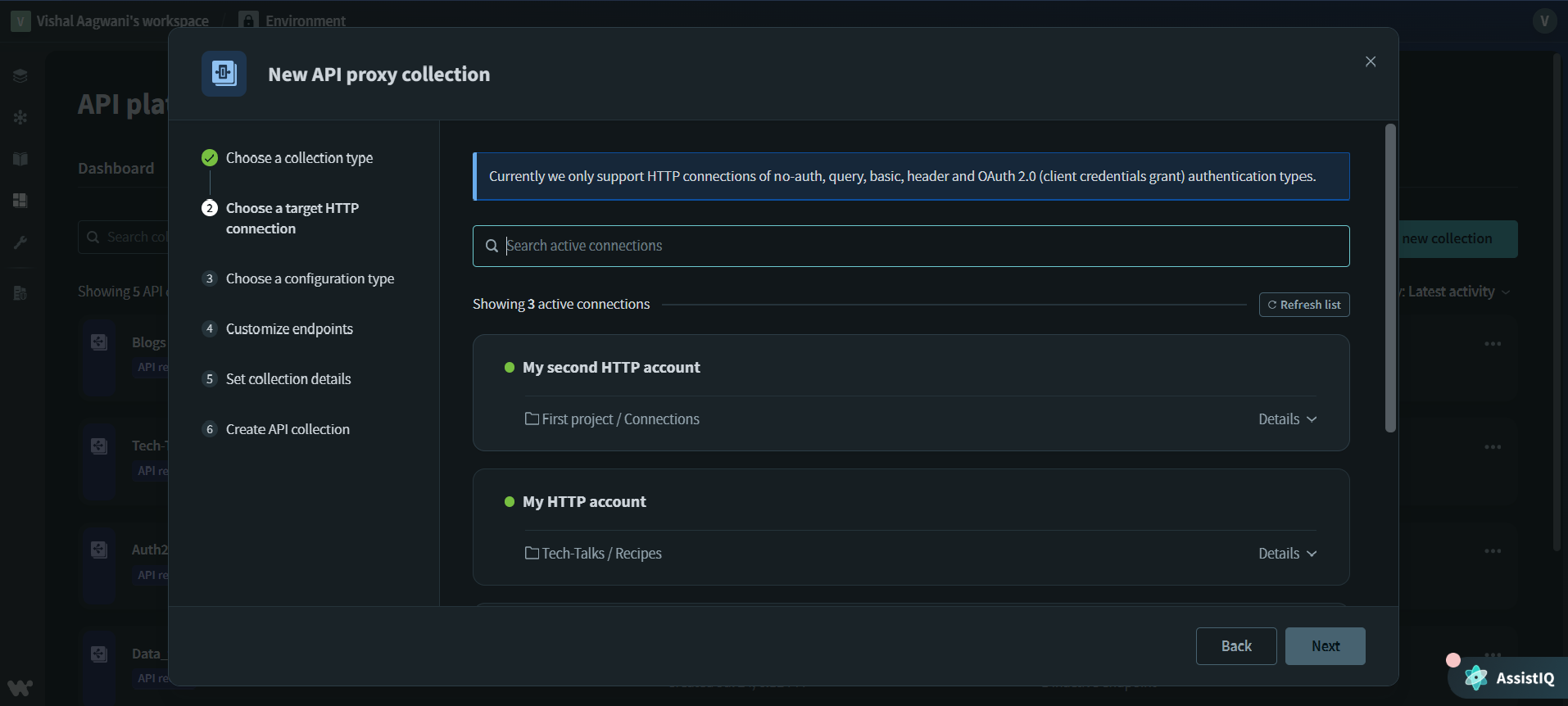Click the search magnifier inside active connections field
The width and height of the screenshot is (1568, 706).
[x=492, y=246]
